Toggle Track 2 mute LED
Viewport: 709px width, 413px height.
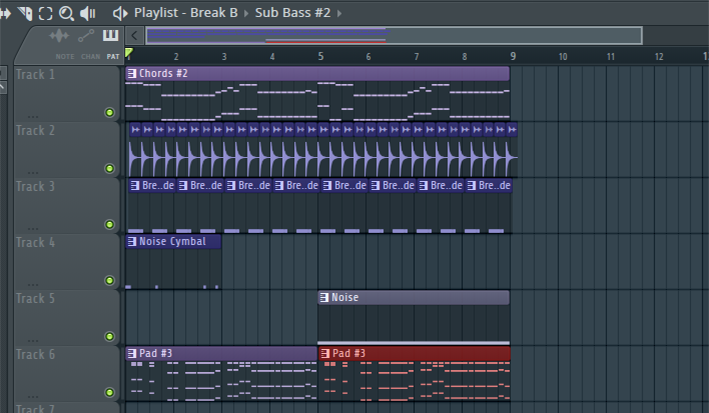pyautogui.click(x=109, y=168)
